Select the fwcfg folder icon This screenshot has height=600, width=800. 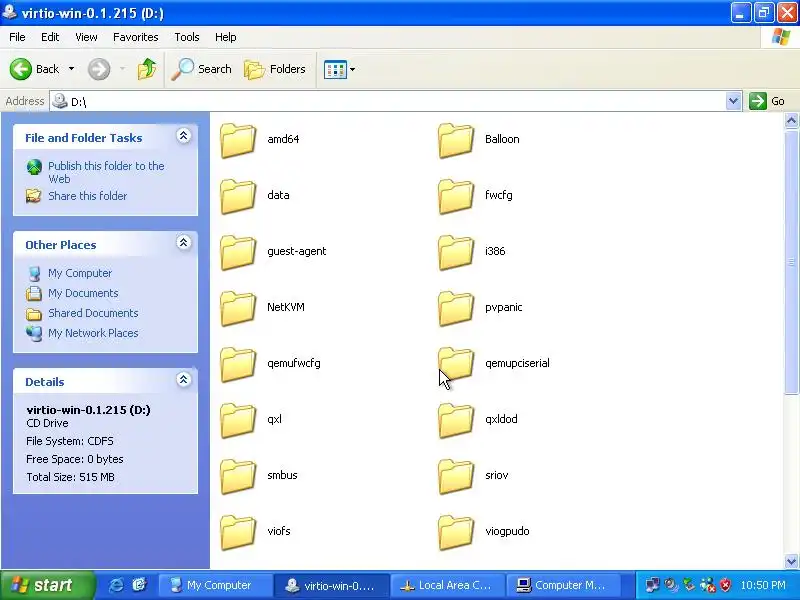tap(456, 196)
